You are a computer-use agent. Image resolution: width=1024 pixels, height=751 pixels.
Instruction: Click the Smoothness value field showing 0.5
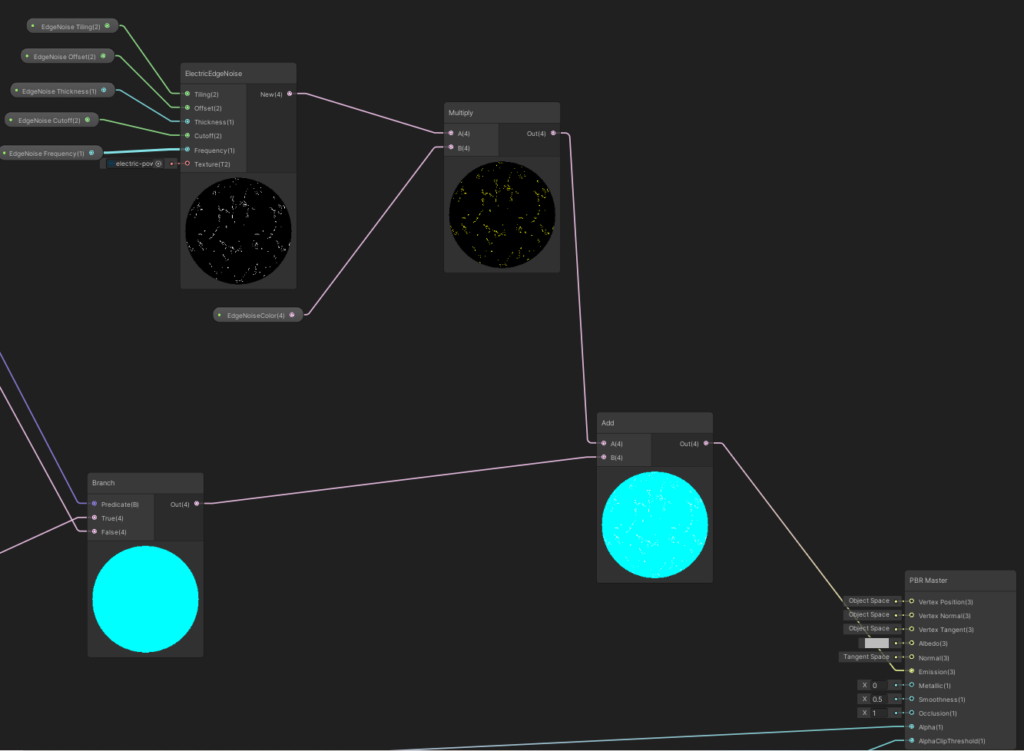coord(878,699)
